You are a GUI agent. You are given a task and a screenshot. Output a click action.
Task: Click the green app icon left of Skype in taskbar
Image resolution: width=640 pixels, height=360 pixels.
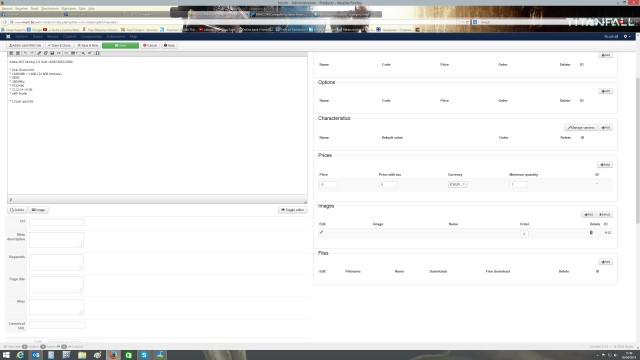(129, 355)
